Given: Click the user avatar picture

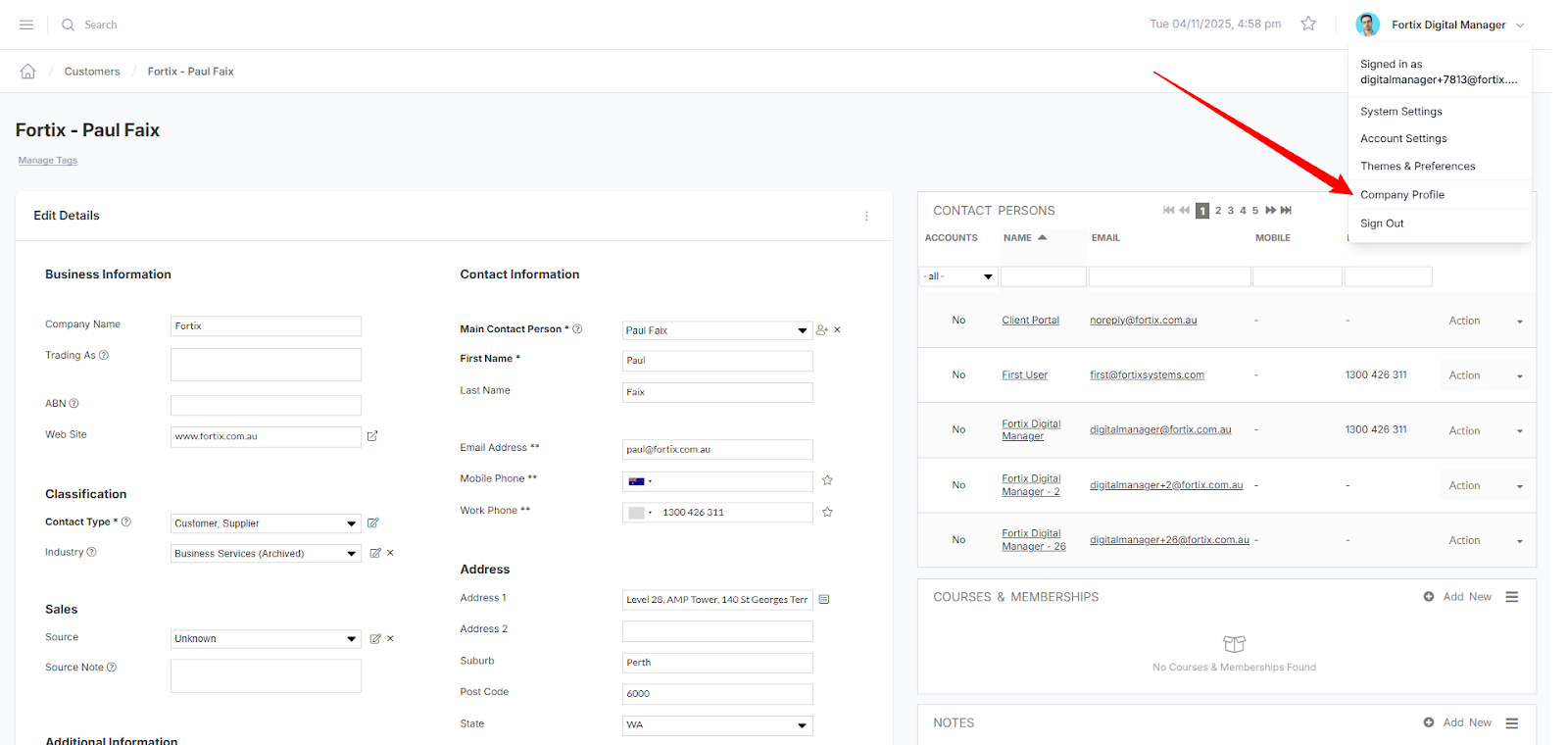Looking at the screenshot, I should tap(1368, 25).
